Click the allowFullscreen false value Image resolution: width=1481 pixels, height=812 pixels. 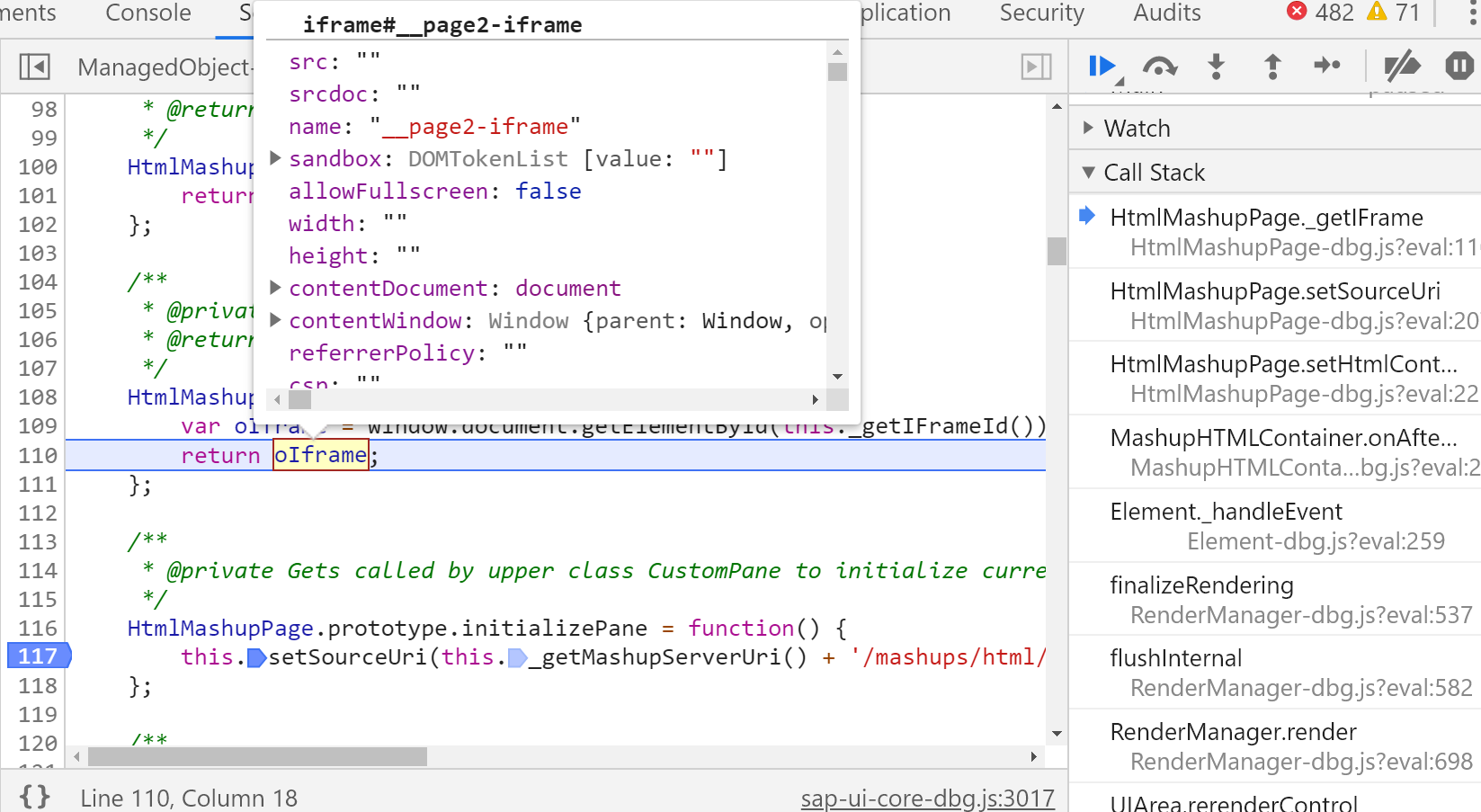point(548,191)
